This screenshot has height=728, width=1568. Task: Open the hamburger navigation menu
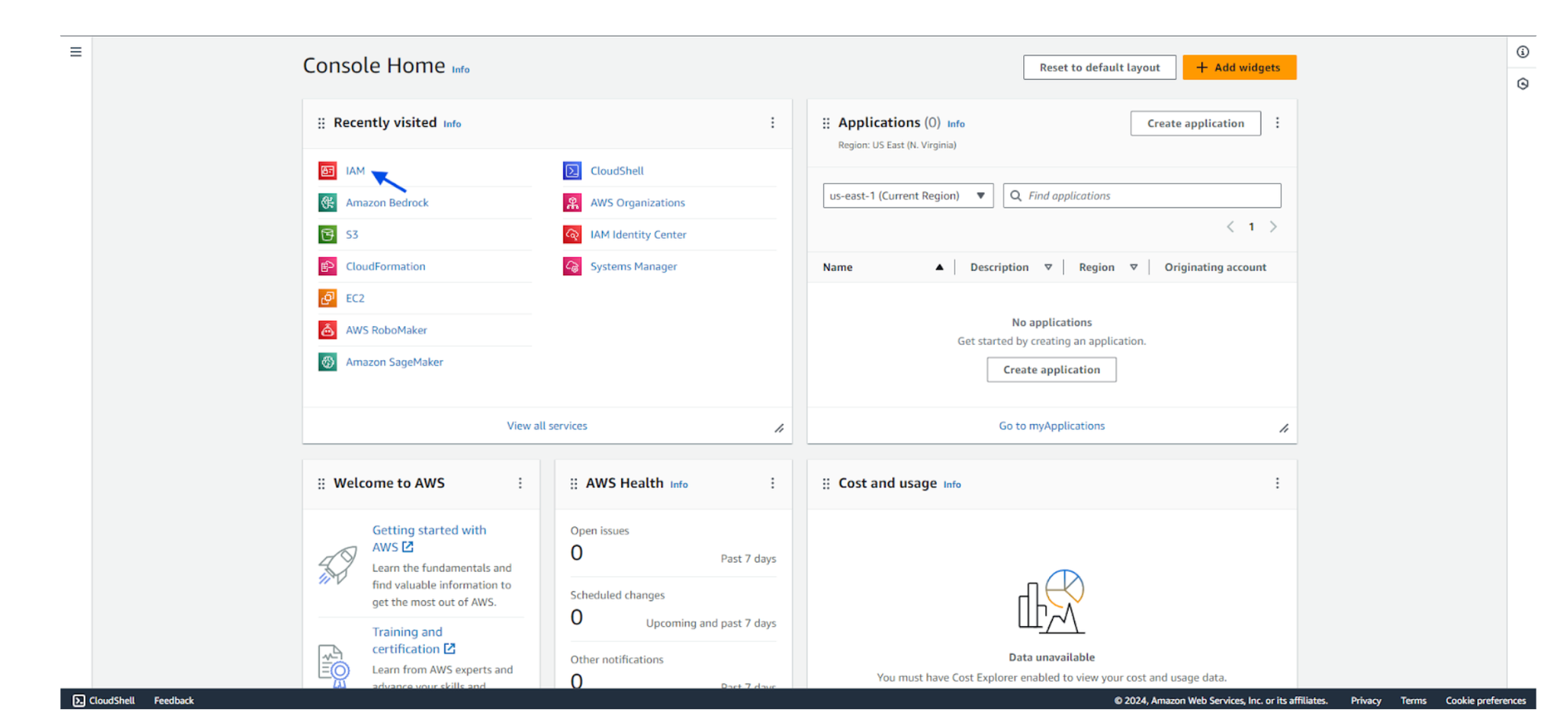click(75, 52)
